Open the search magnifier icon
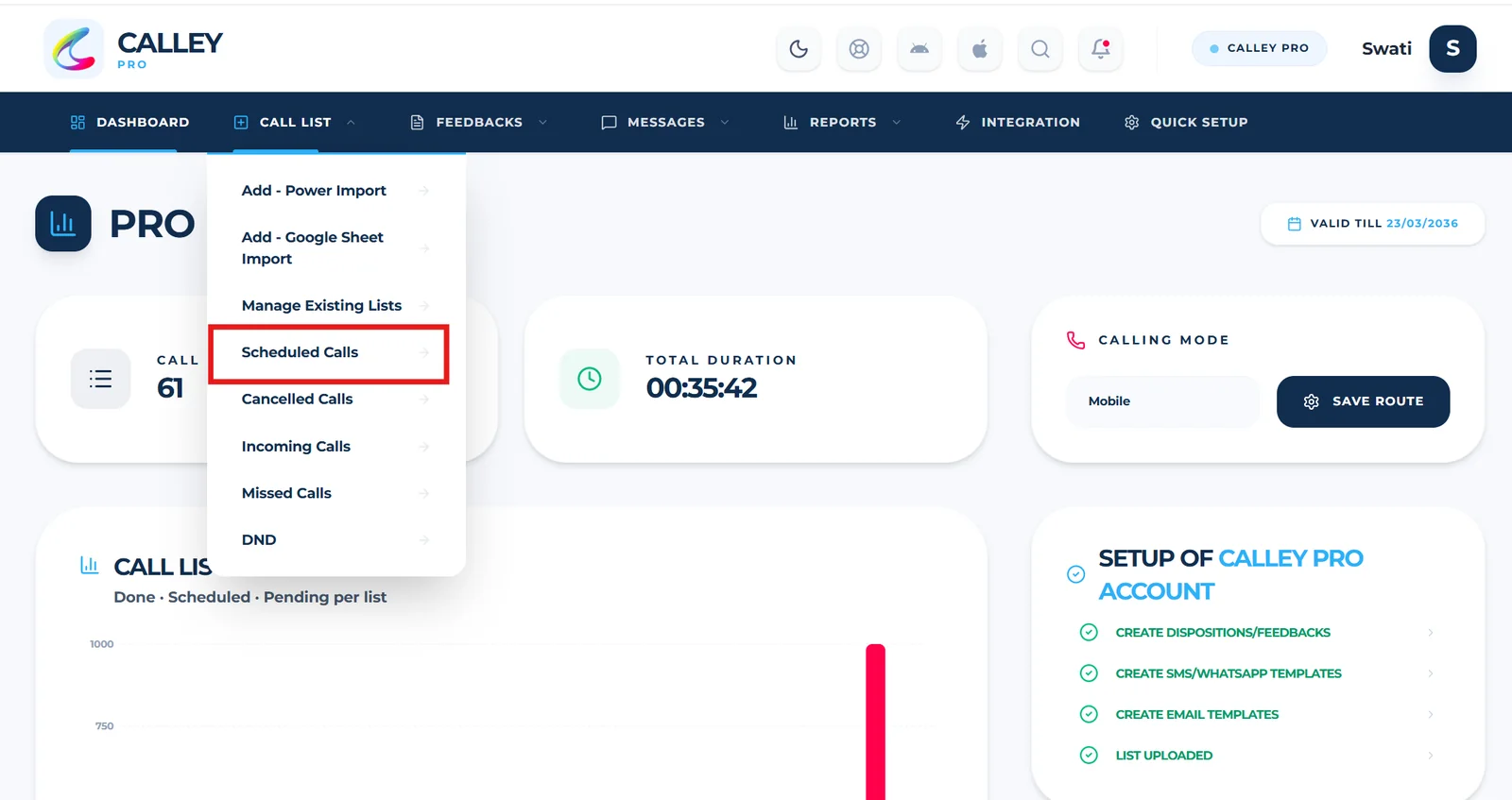 click(x=1040, y=49)
